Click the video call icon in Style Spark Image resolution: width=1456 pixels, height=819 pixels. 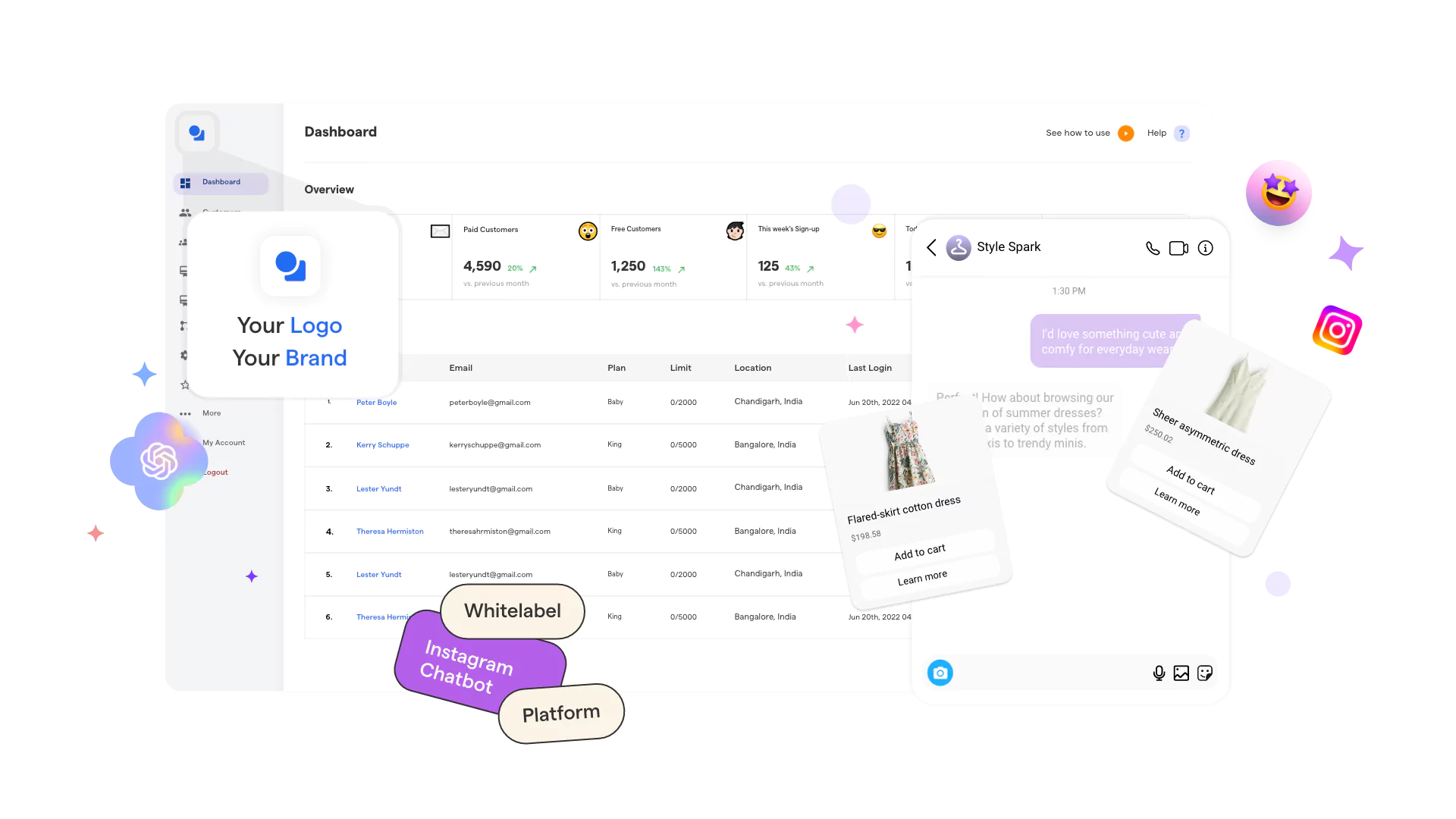(x=1179, y=248)
